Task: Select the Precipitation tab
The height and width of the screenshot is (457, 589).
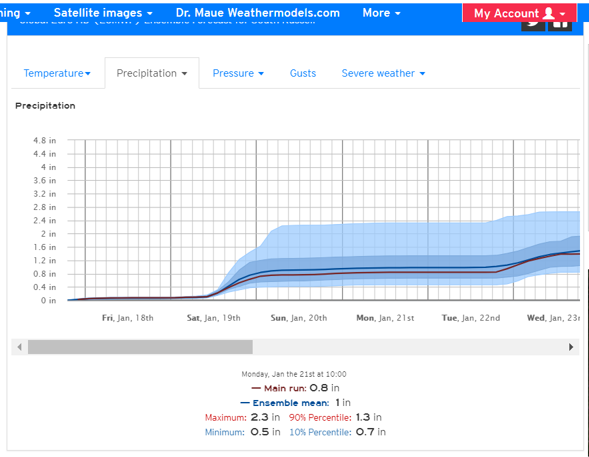Action: coord(152,73)
